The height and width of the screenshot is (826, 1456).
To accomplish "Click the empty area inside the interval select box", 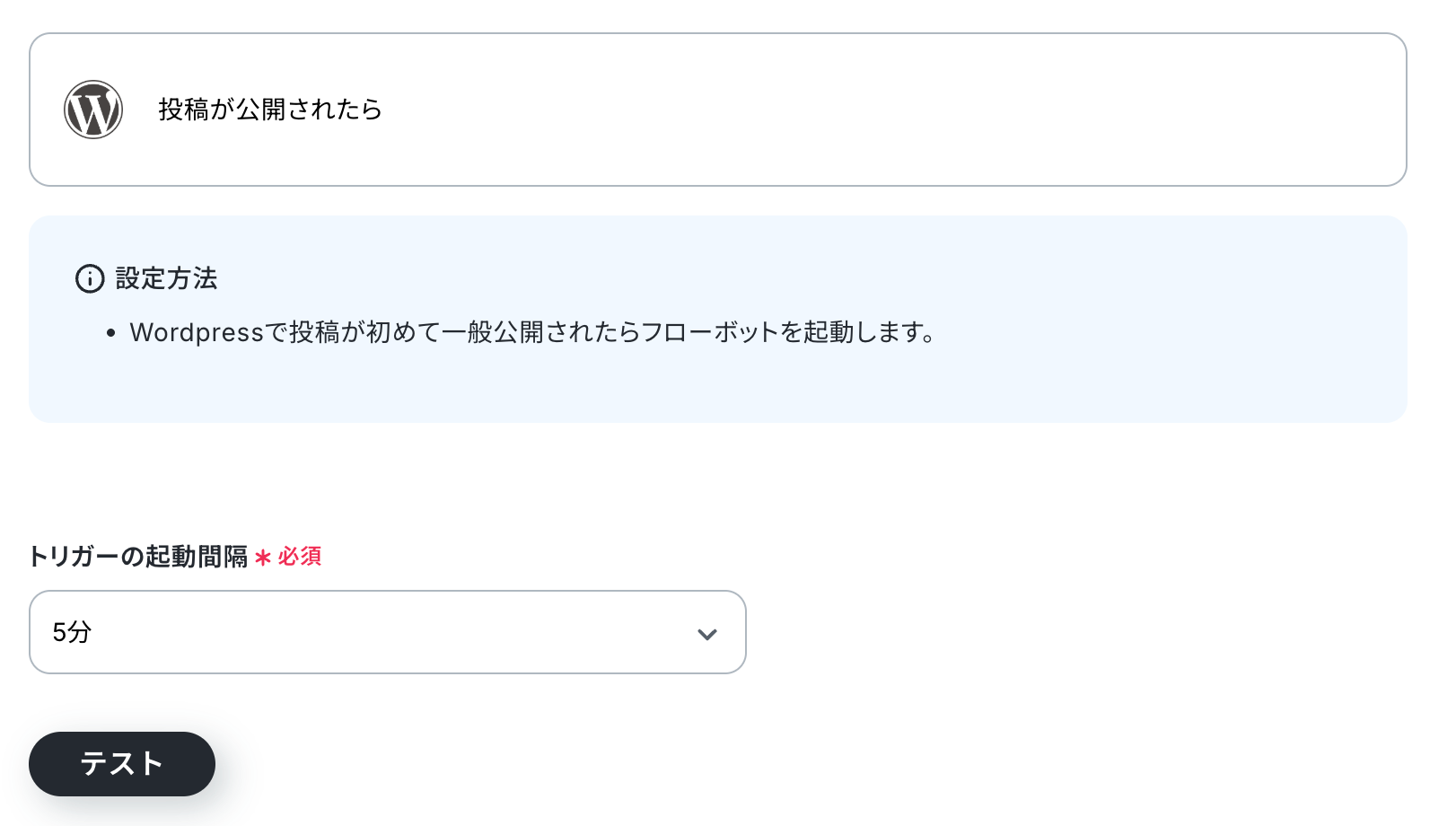I will pos(386,632).
